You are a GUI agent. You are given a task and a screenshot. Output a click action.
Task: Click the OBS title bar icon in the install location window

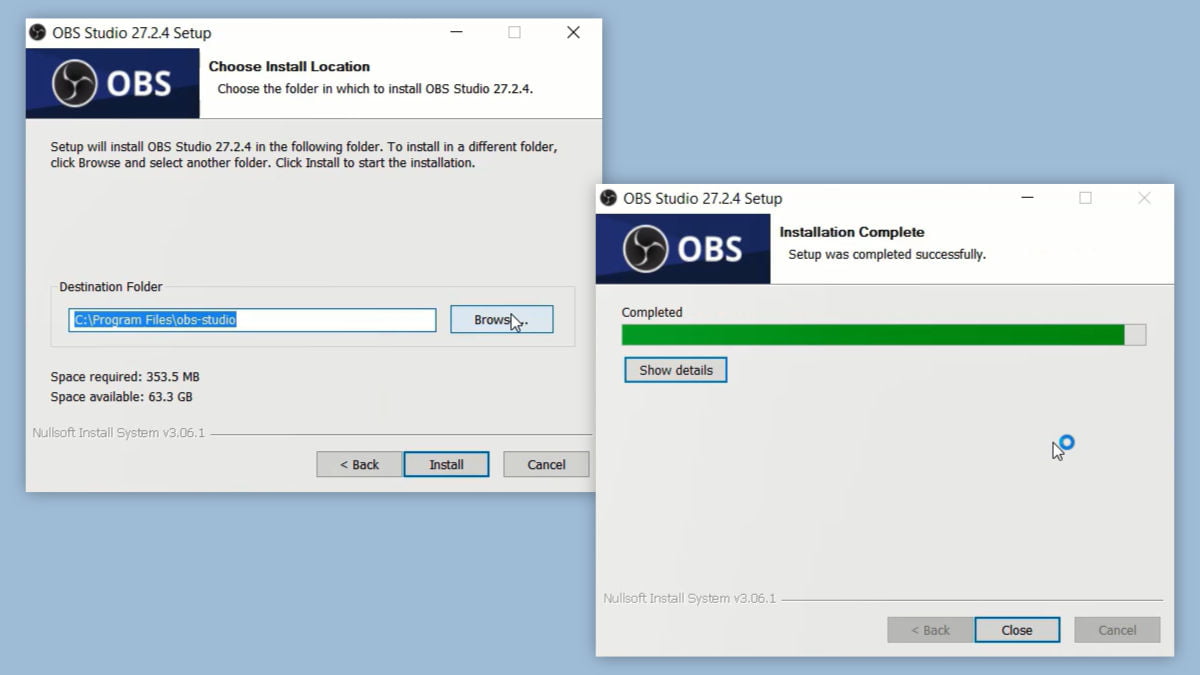pyautogui.click(x=38, y=32)
